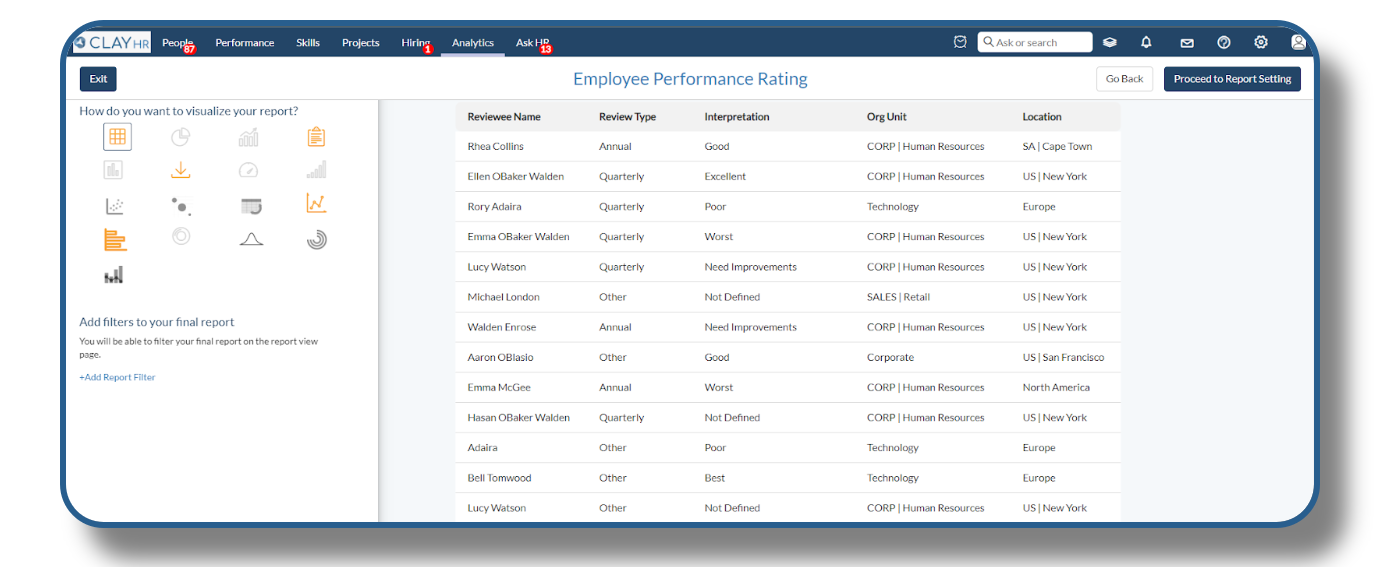Click the Ellen OBaker Walden name cell
This screenshot has height=567, width=1376.
coord(516,176)
